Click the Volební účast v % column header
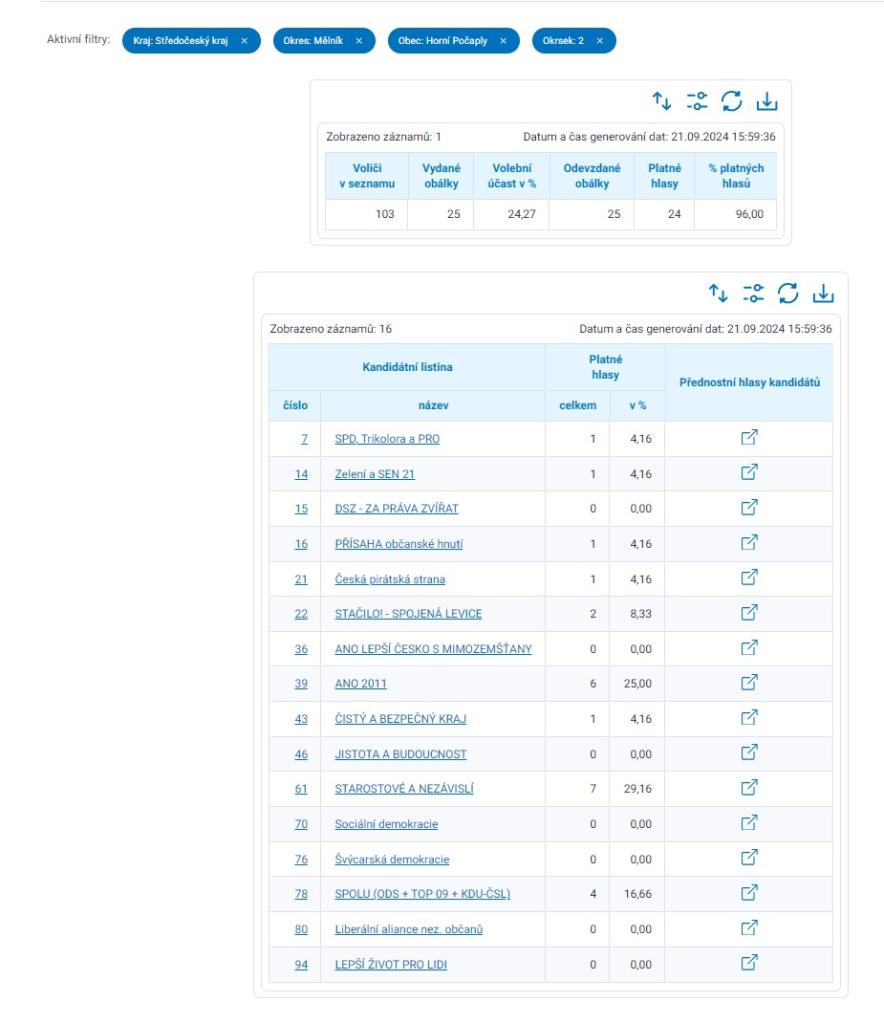This screenshot has width=884, height=1024. pyautogui.click(x=511, y=176)
